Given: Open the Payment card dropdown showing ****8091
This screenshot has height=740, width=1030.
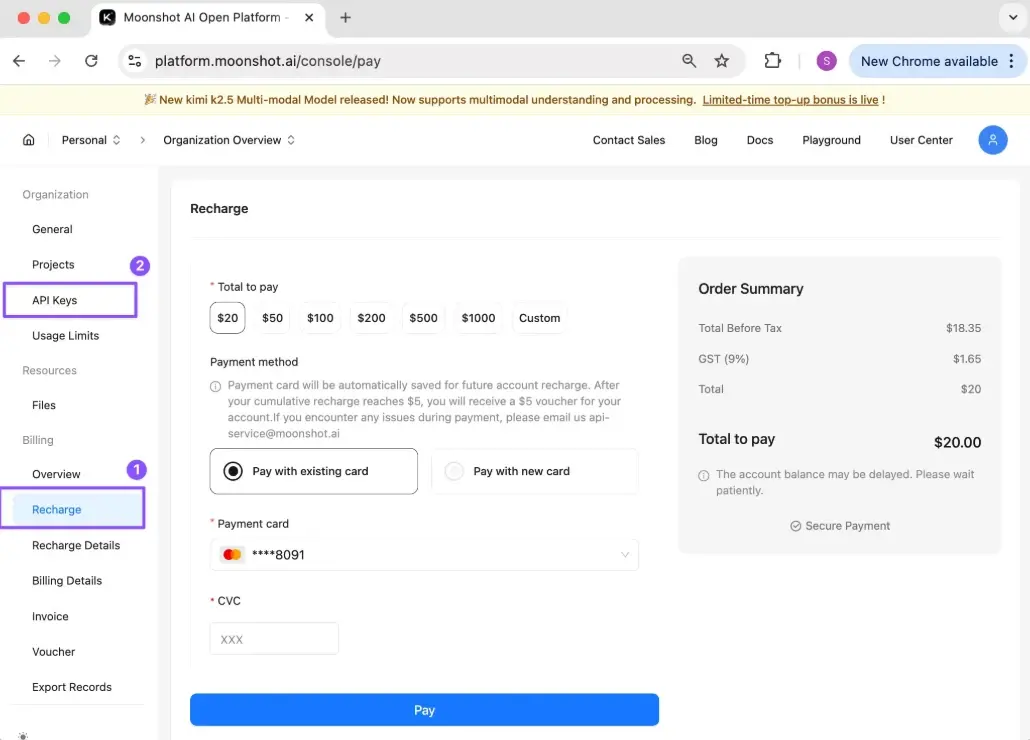Looking at the screenshot, I should [x=424, y=554].
